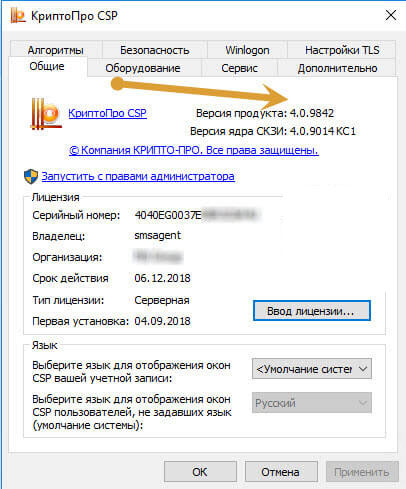Screen dimensions: 406x489
Task: Close the КриптоПро CSP dialog
Action: 391,15
